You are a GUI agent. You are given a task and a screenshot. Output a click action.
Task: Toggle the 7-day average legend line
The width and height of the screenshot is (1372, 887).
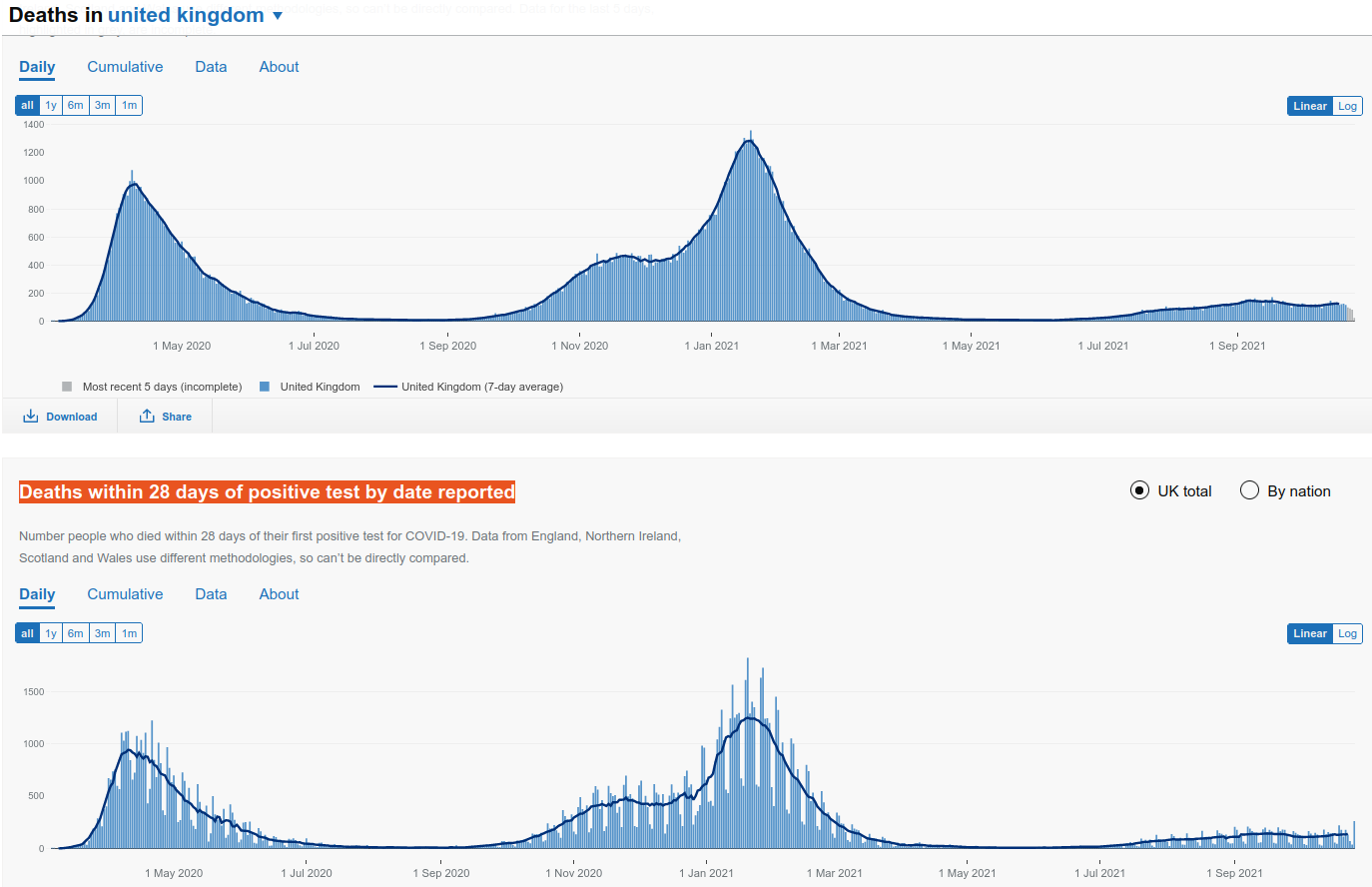point(385,387)
